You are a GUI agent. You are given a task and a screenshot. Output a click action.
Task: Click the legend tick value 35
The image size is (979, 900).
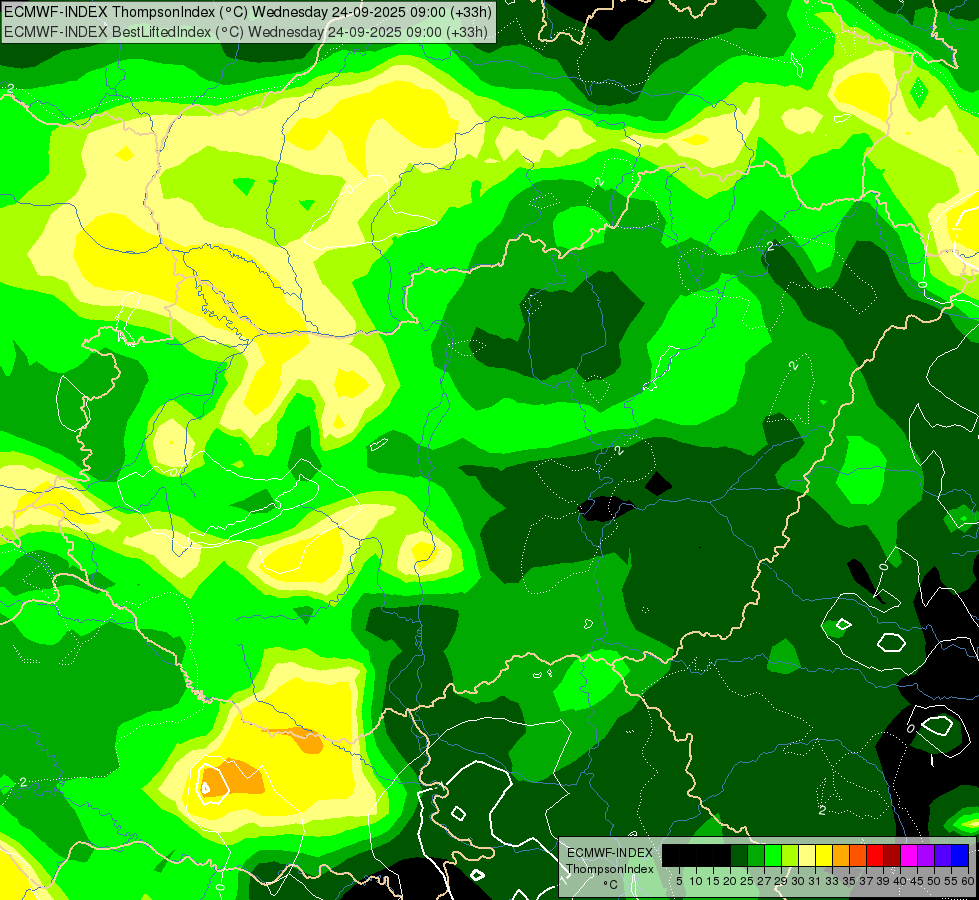coord(849,881)
